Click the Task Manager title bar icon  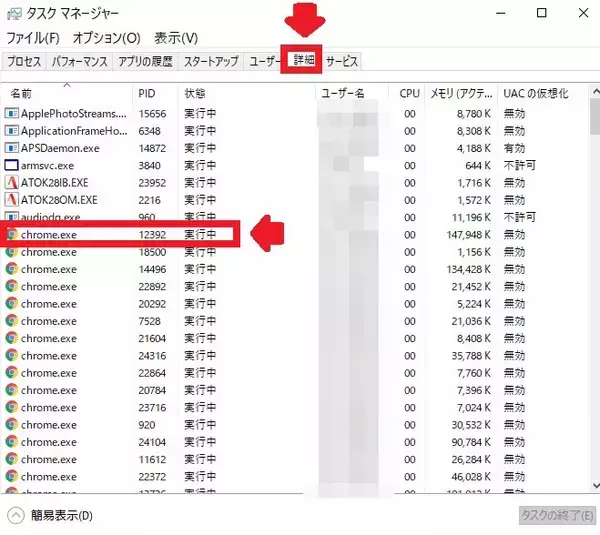coord(14,13)
